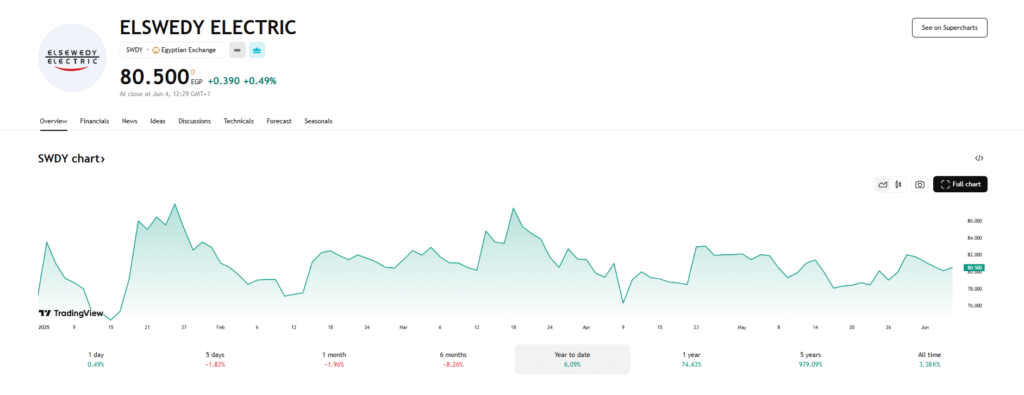Open the embed code icon
The height and width of the screenshot is (395, 1024).
pyautogui.click(x=979, y=158)
